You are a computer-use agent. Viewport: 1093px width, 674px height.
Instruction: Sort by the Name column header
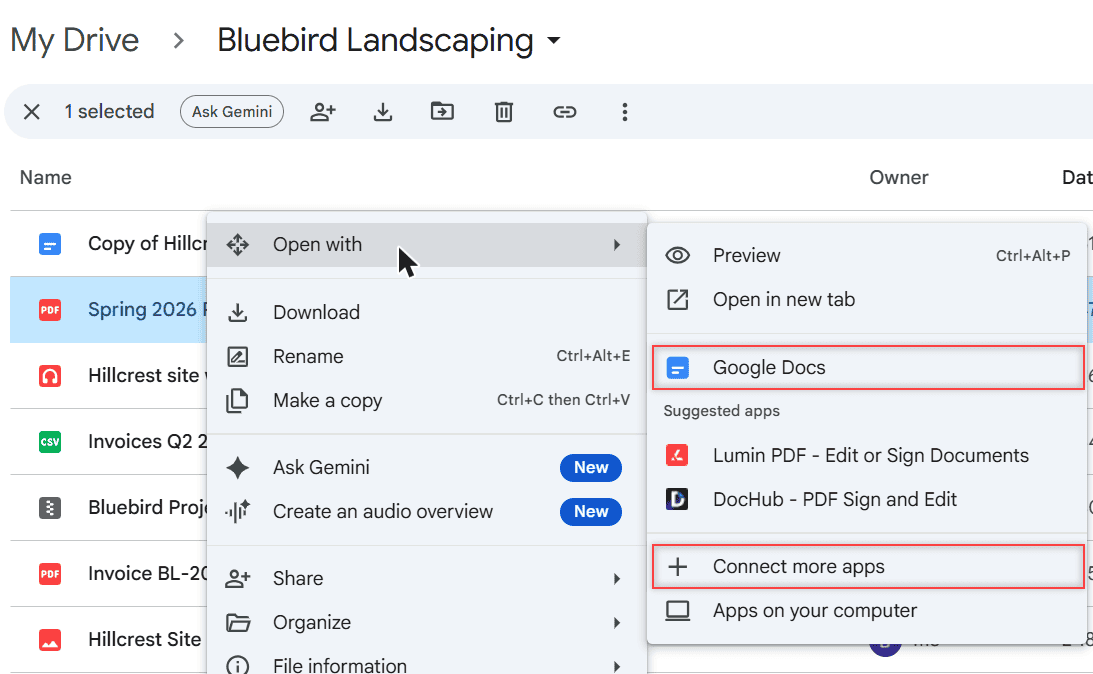(x=45, y=177)
